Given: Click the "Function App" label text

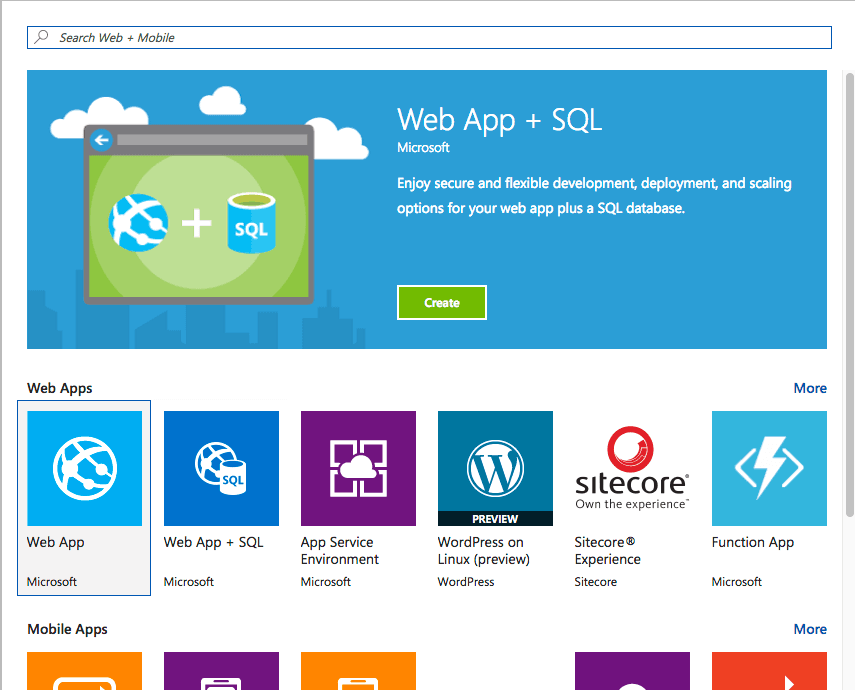Looking at the screenshot, I should click(752, 542).
